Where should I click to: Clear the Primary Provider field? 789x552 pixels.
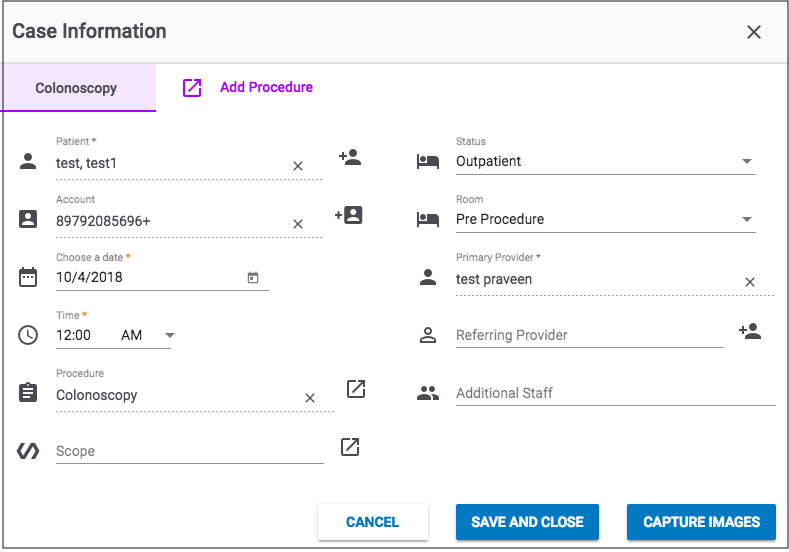[x=750, y=282]
